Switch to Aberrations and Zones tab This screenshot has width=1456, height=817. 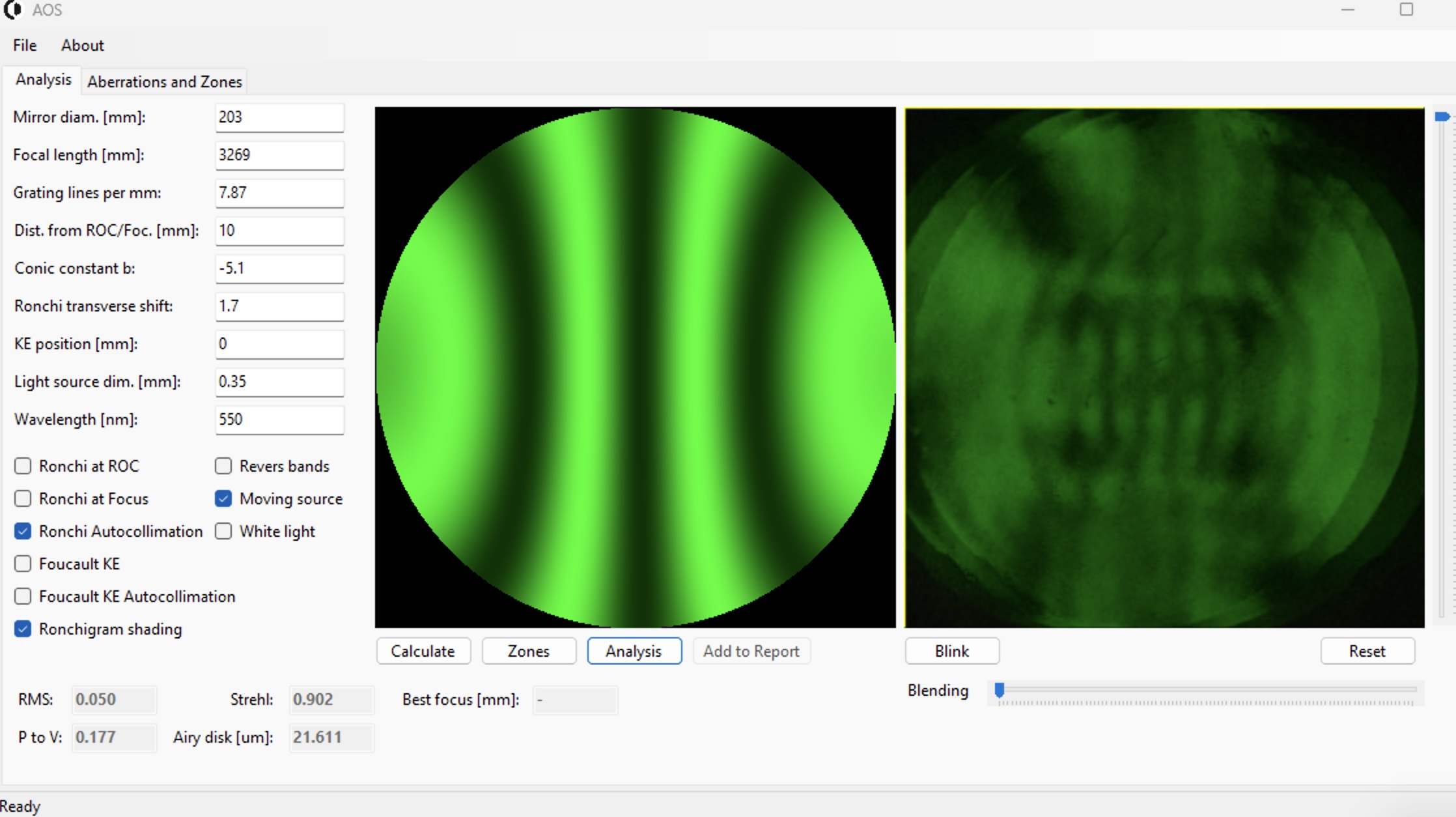pyautogui.click(x=164, y=81)
